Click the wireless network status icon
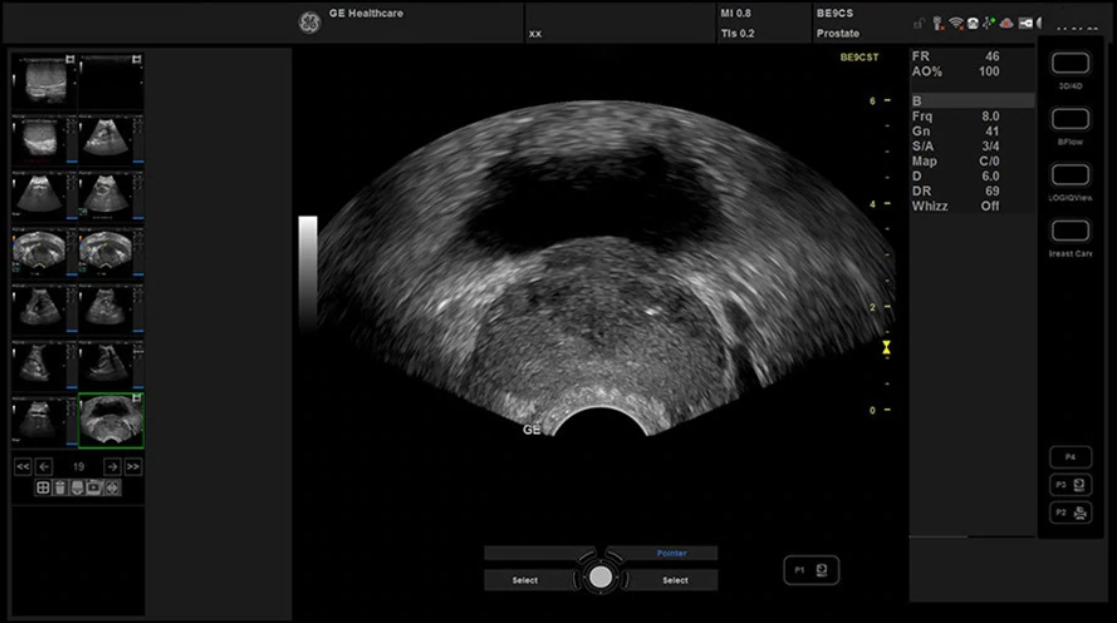 [955, 23]
